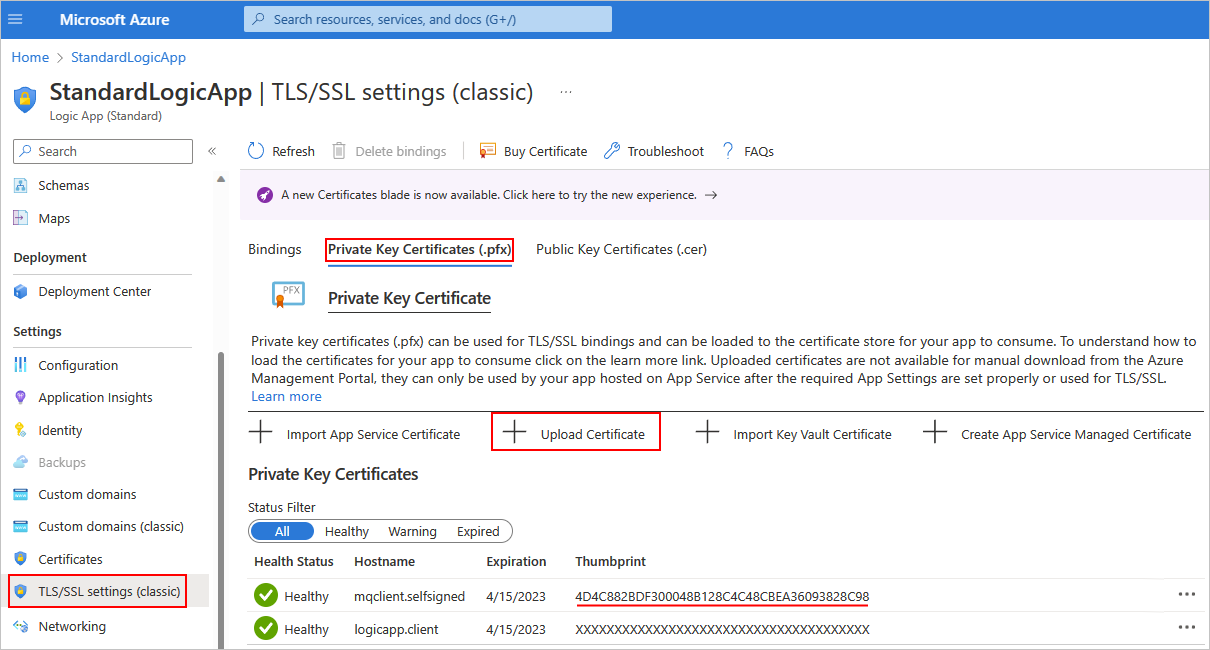Viewport: 1210px width, 650px height.
Task: Click the healthy checkmark icon for mqclient.selfsigned
Action: (265, 596)
